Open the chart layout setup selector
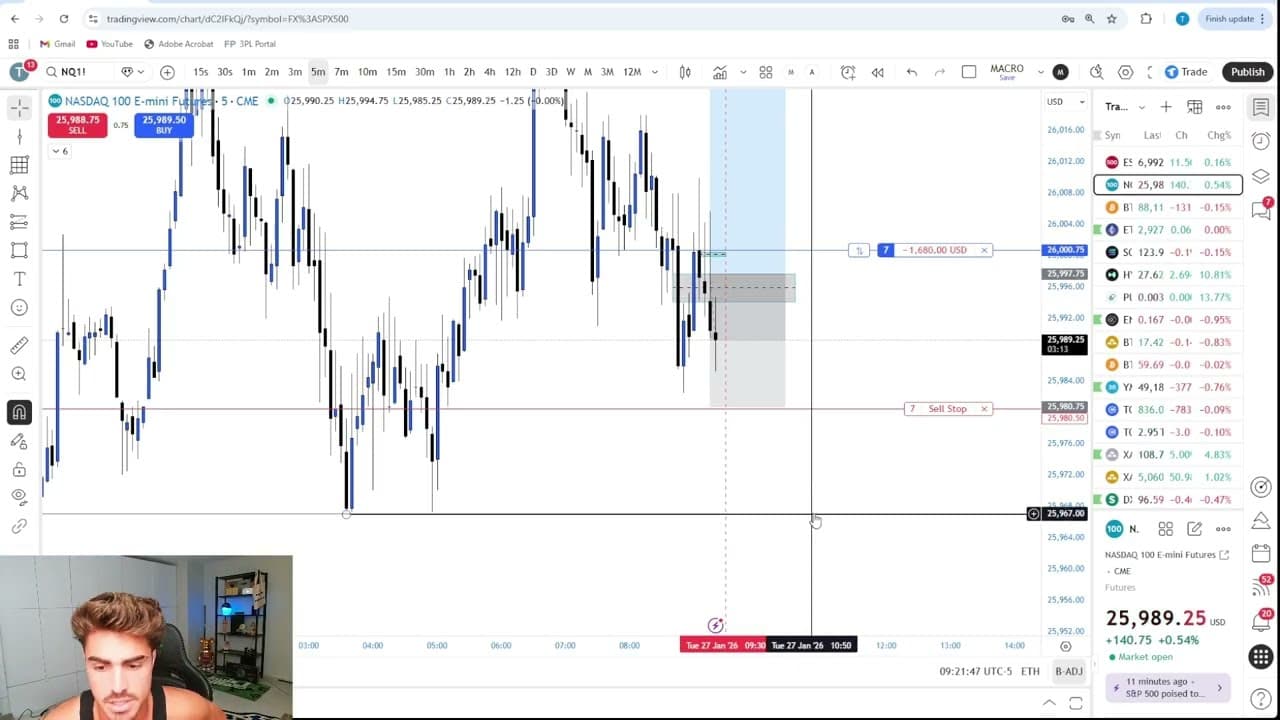This screenshot has height=720, width=1280. point(969,72)
